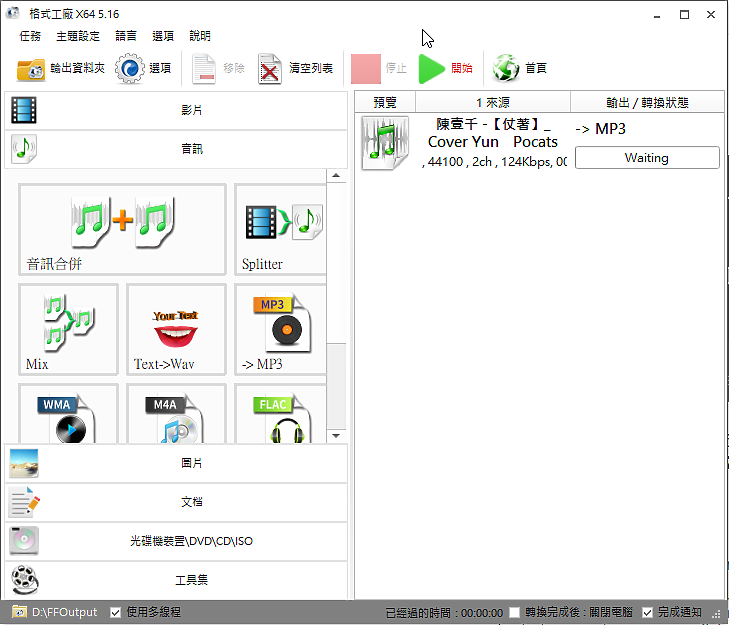Click the D:\FFOutput folder icon in status bar
The width and height of the screenshot is (729, 625).
tap(19, 612)
